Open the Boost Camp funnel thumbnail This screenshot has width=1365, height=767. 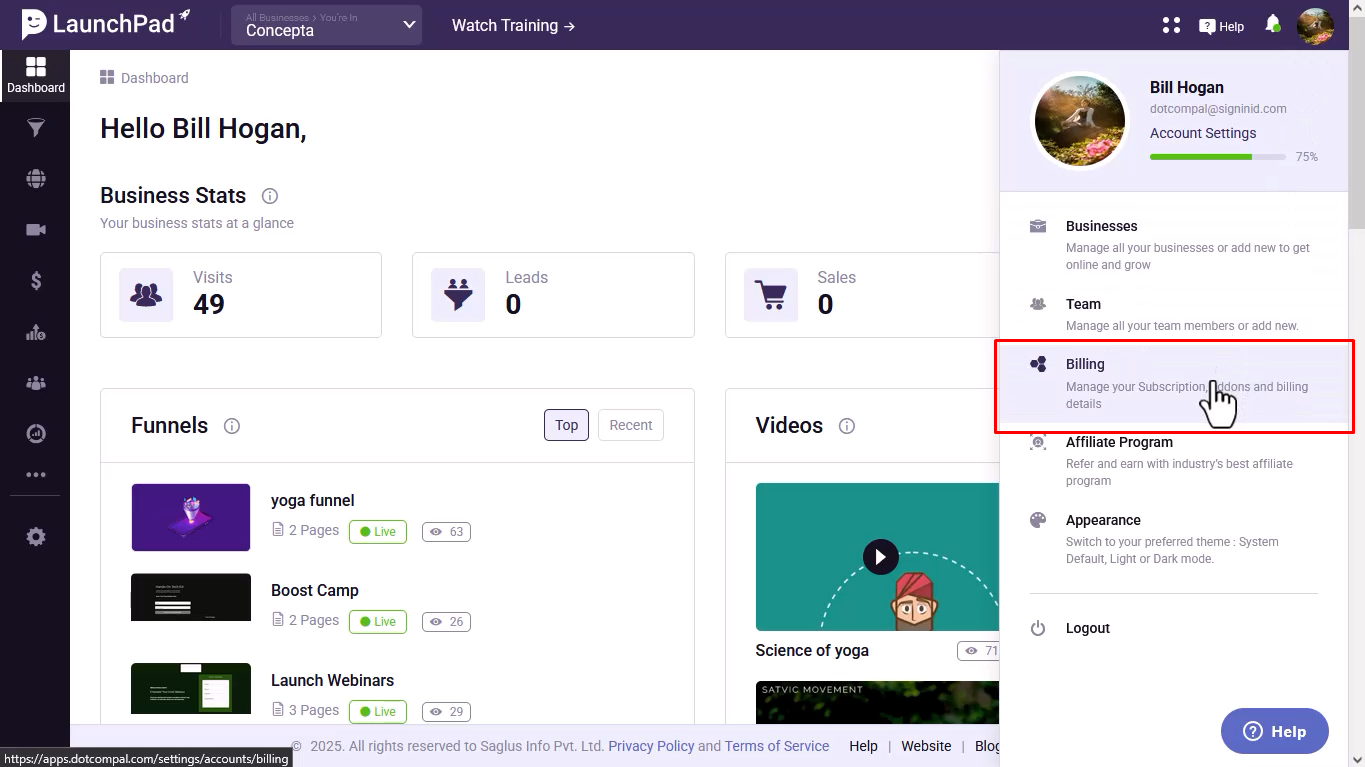click(191, 597)
